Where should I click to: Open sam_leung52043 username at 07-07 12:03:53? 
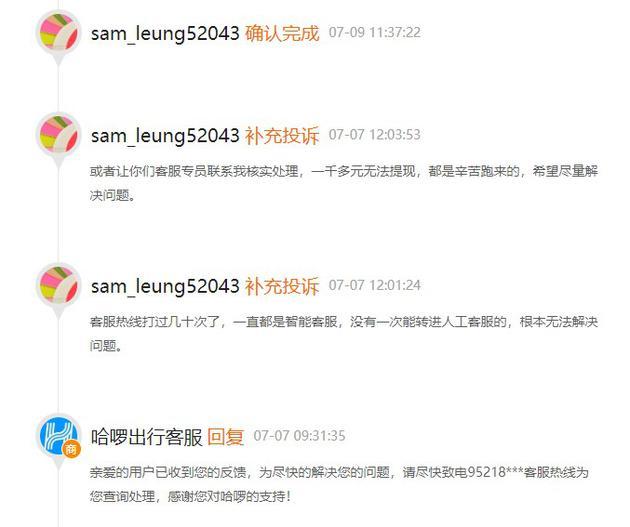pyautogui.click(x=165, y=136)
